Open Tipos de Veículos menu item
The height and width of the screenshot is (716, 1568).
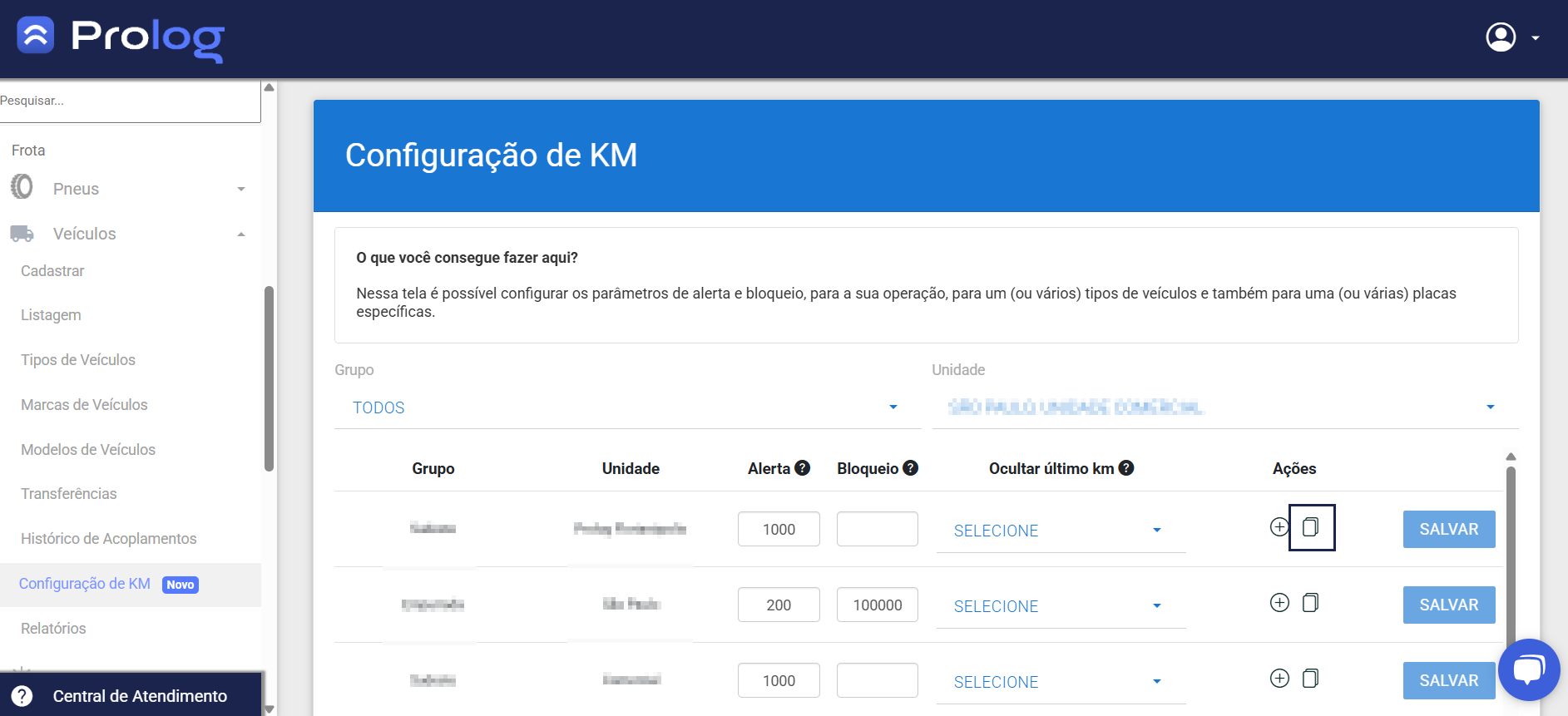[78, 360]
